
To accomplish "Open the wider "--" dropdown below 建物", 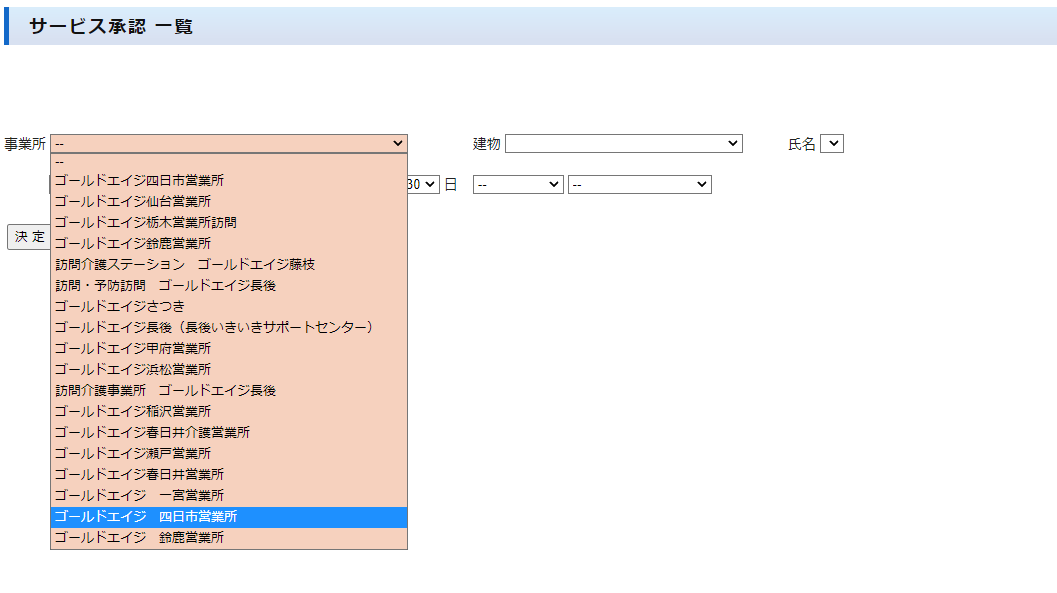I will [x=639, y=185].
